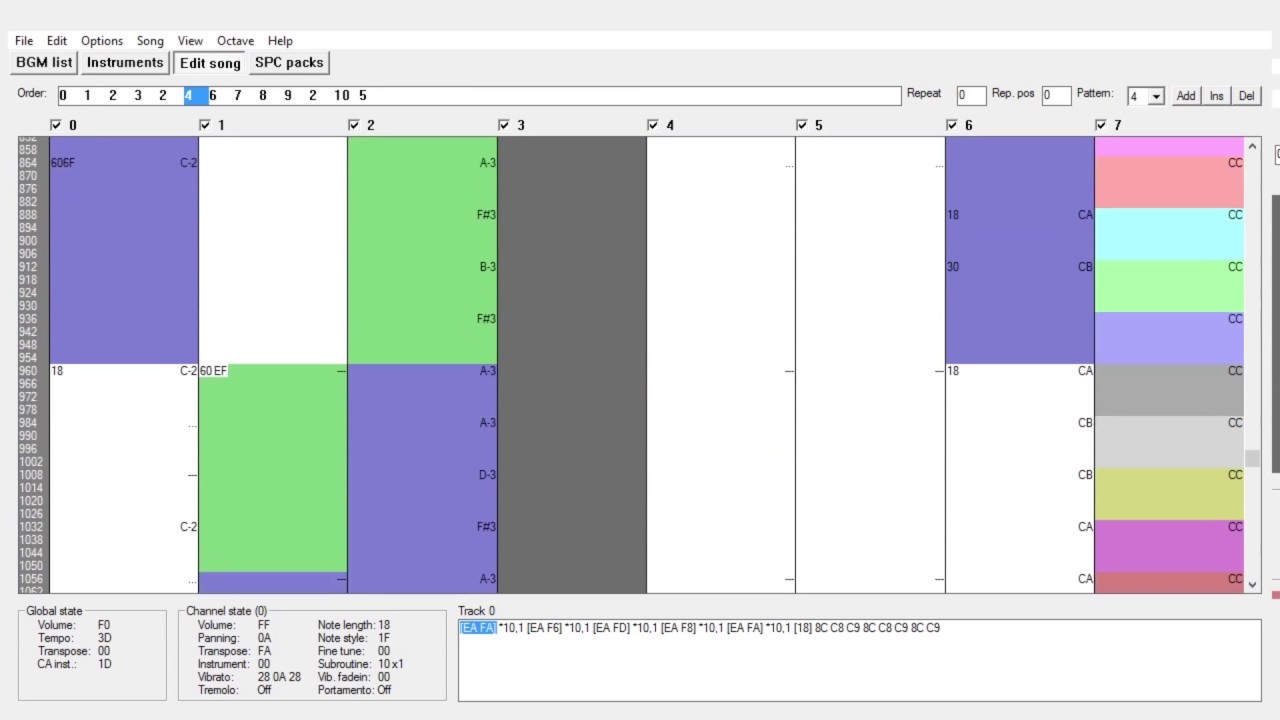The width and height of the screenshot is (1280, 720).
Task: Toggle the channel 5 checkbox
Action: (x=802, y=125)
